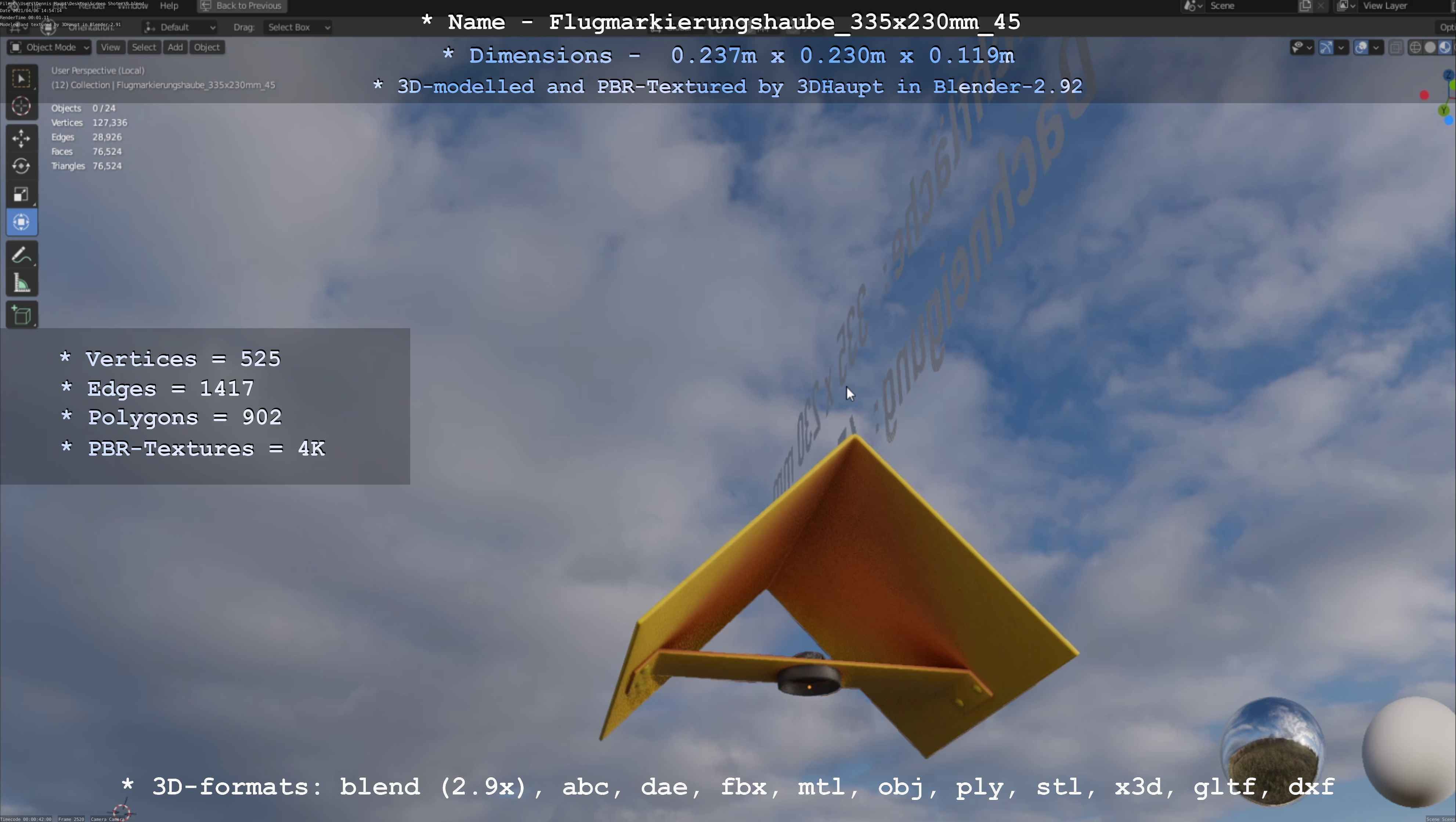Click the 'Edges 28,926' statistic
Image resolution: width=1456 pixels, height=822 pixels.
86,137
